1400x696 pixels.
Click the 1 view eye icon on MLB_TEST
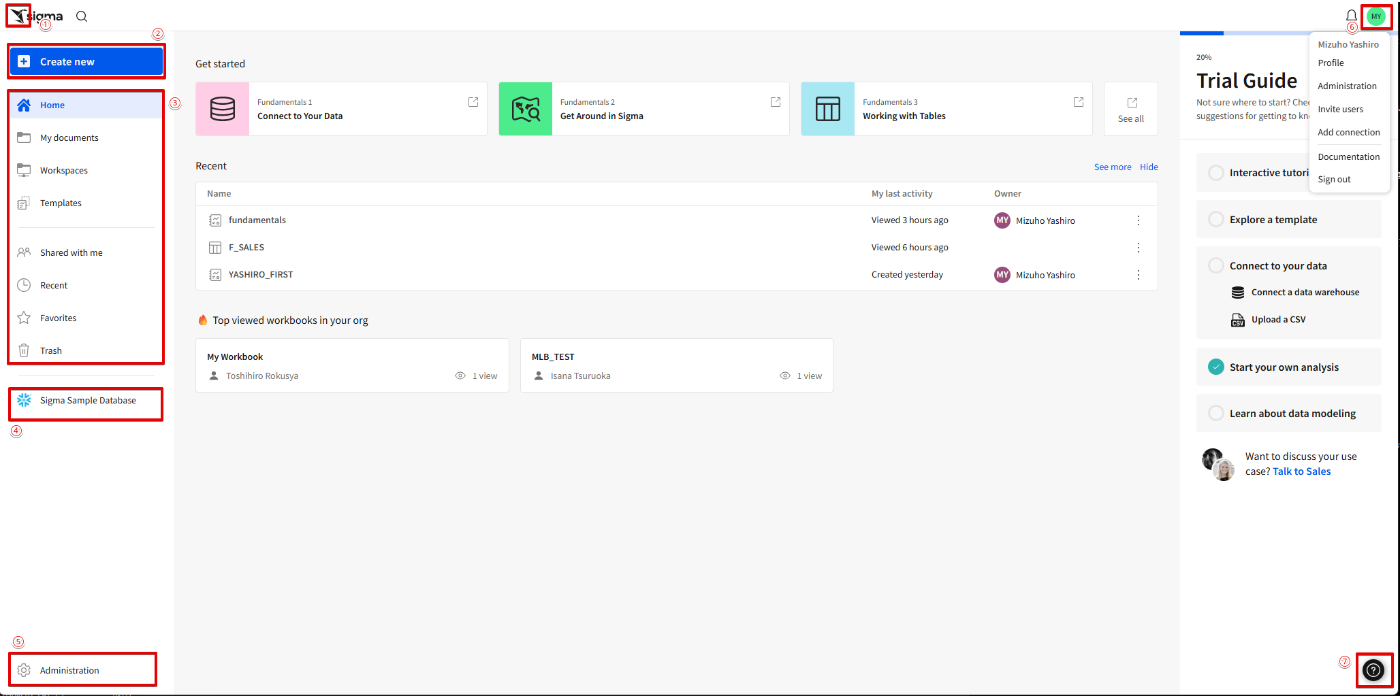pos(785,376)
